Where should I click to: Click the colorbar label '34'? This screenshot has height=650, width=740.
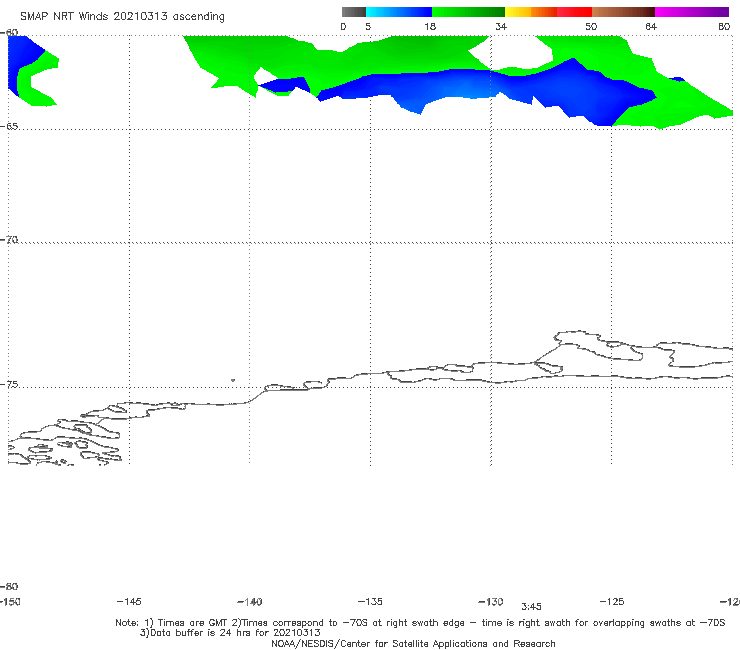(501, 27)
